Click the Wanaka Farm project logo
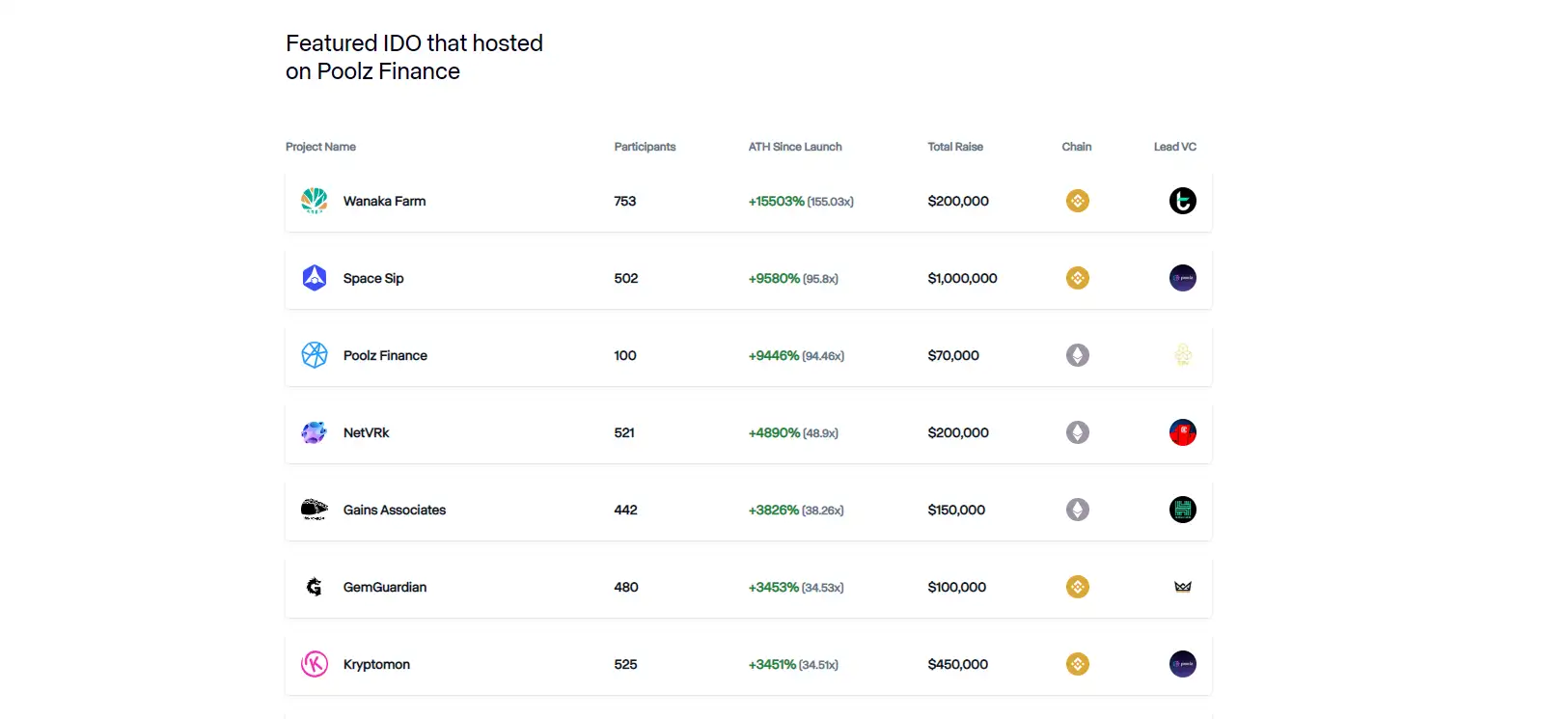 315,201
